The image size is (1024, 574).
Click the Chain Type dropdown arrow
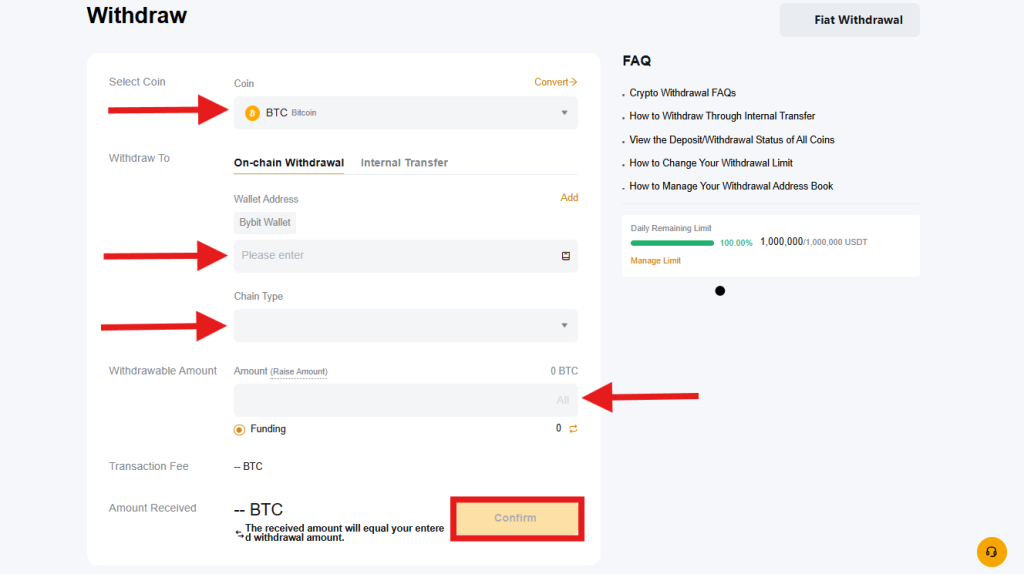point(564,325)
